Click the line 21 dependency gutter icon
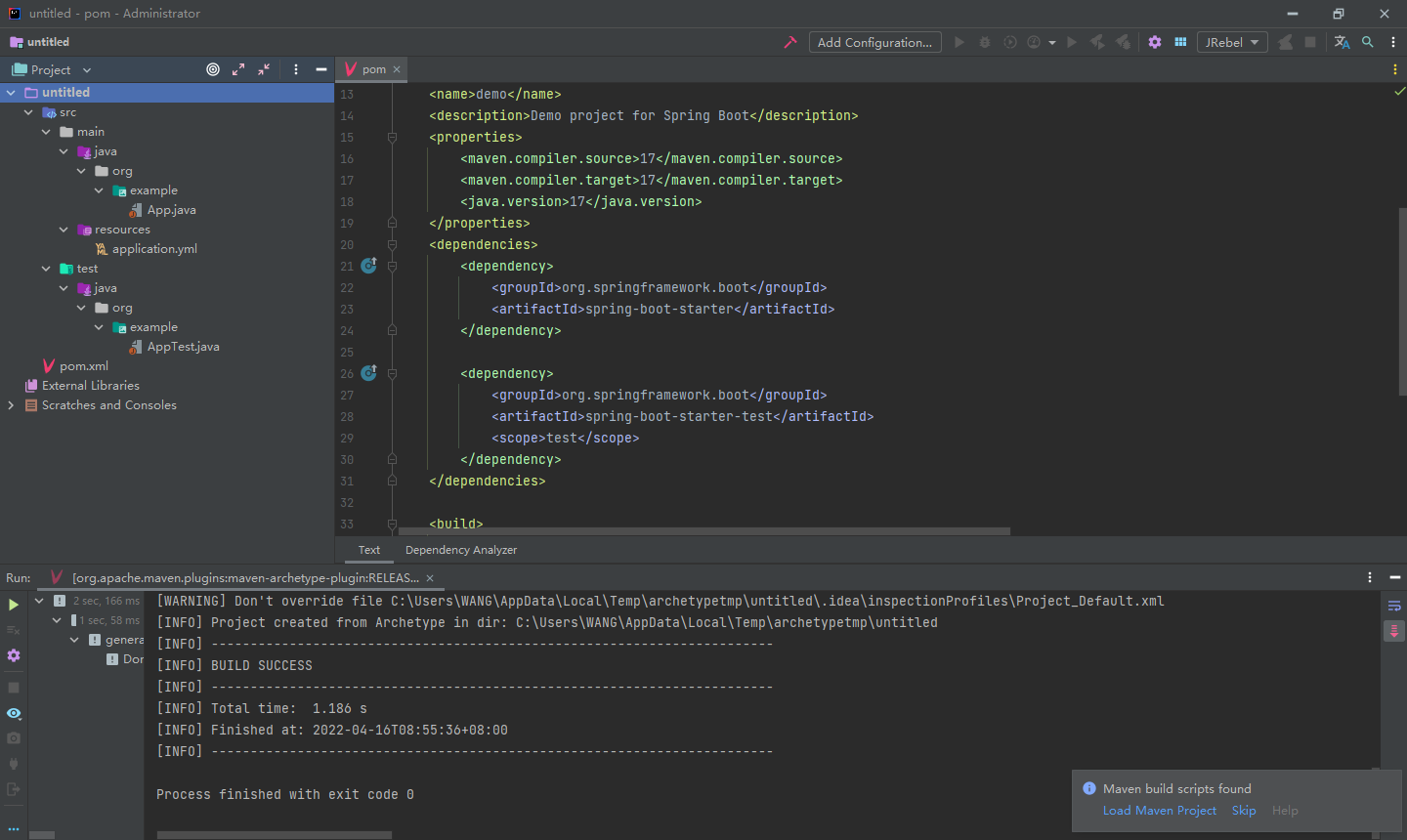Screen dimensions: 1407x840 tap(369, 266)
